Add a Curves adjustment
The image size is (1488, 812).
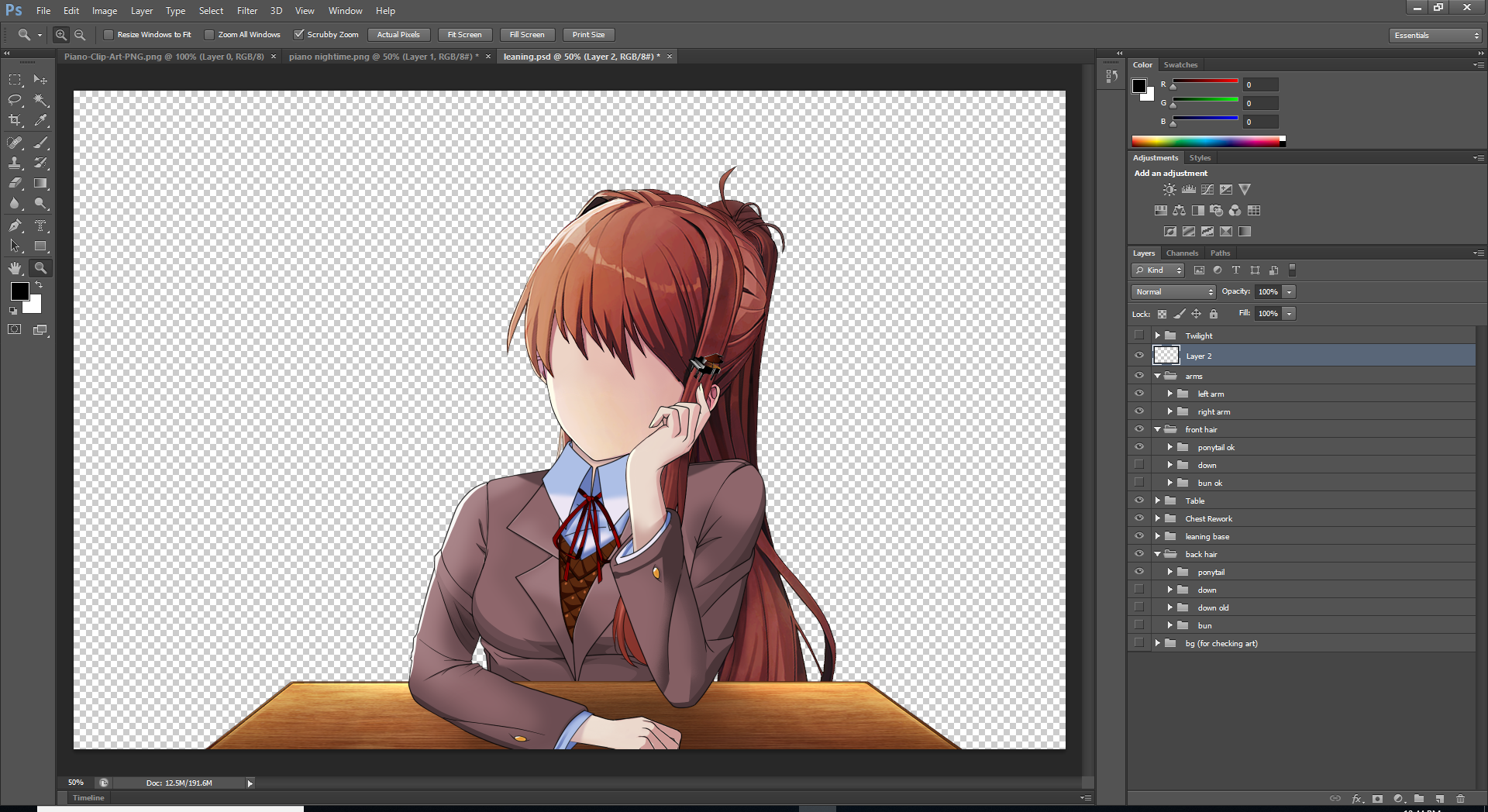pyautogui.click(x=1207, y=189)
